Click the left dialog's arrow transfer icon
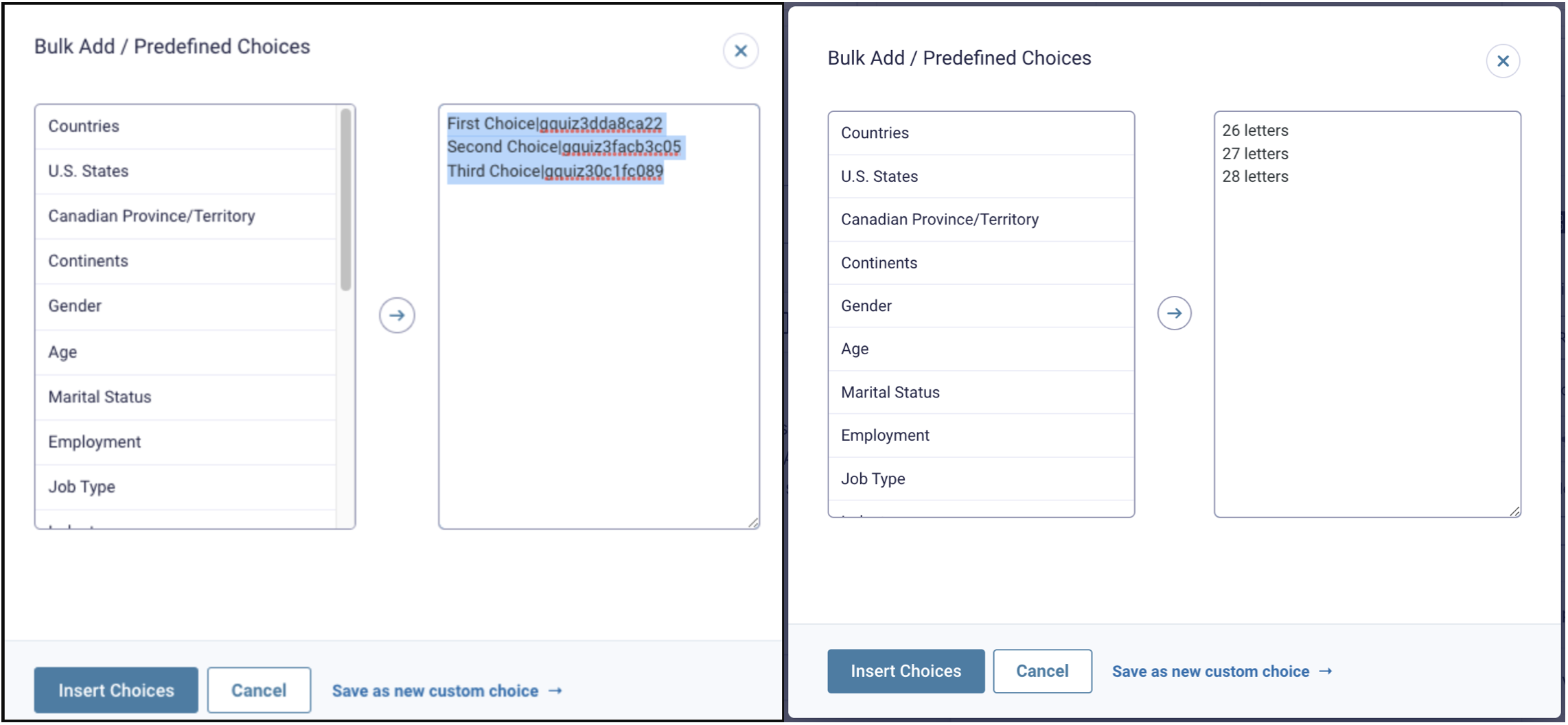1568x725 pixels. (x=397, y=315)
